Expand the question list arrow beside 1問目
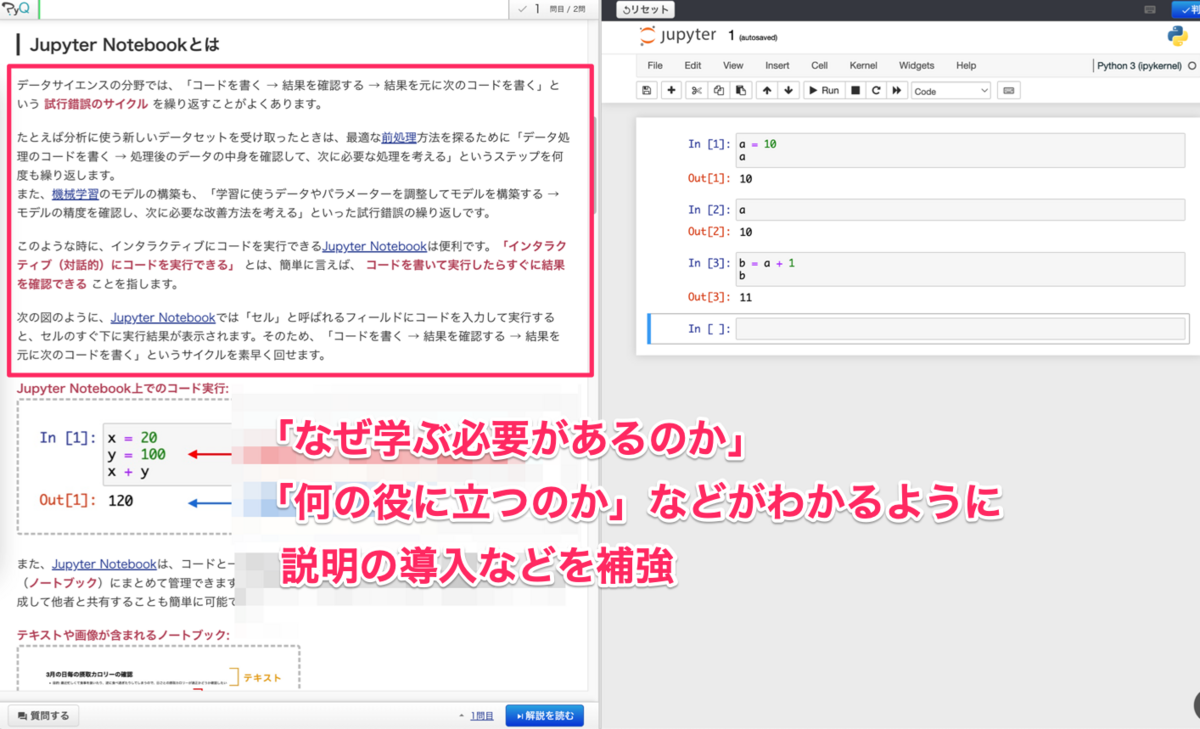 (461, 716)
